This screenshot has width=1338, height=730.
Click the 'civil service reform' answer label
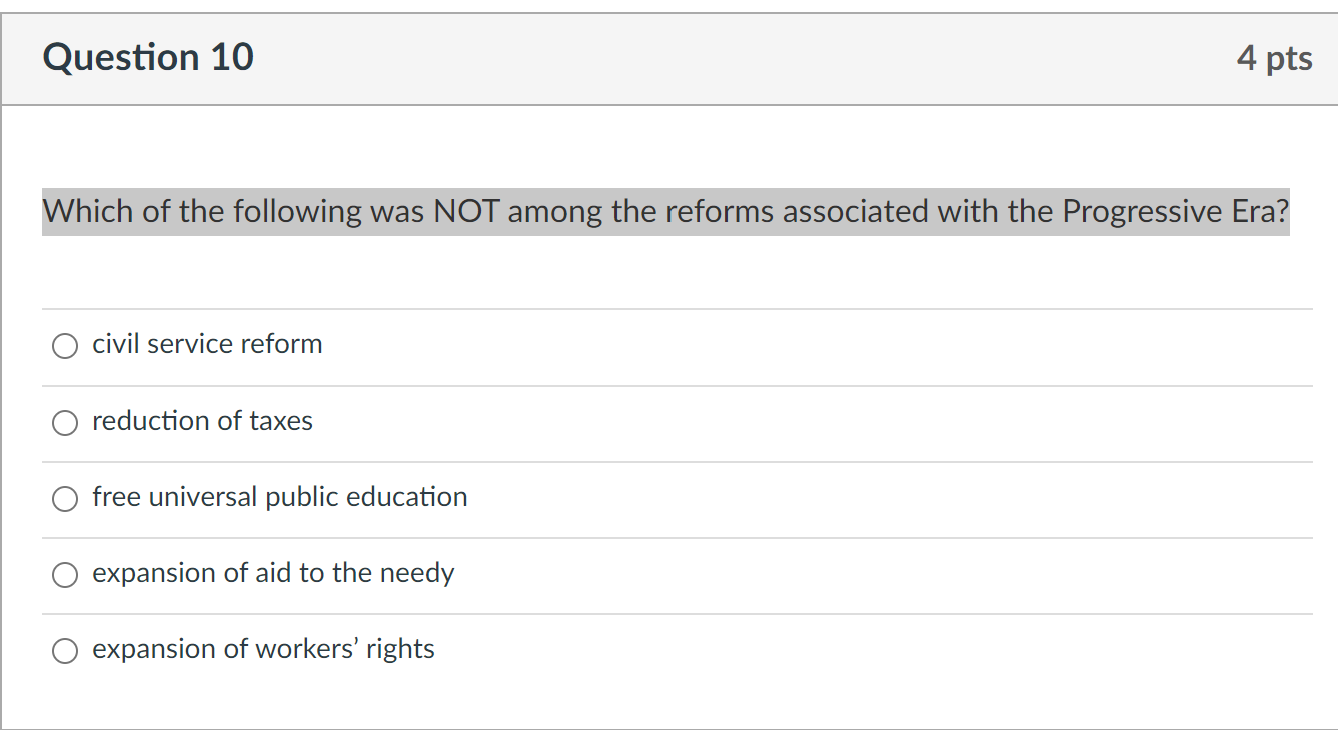207,344
